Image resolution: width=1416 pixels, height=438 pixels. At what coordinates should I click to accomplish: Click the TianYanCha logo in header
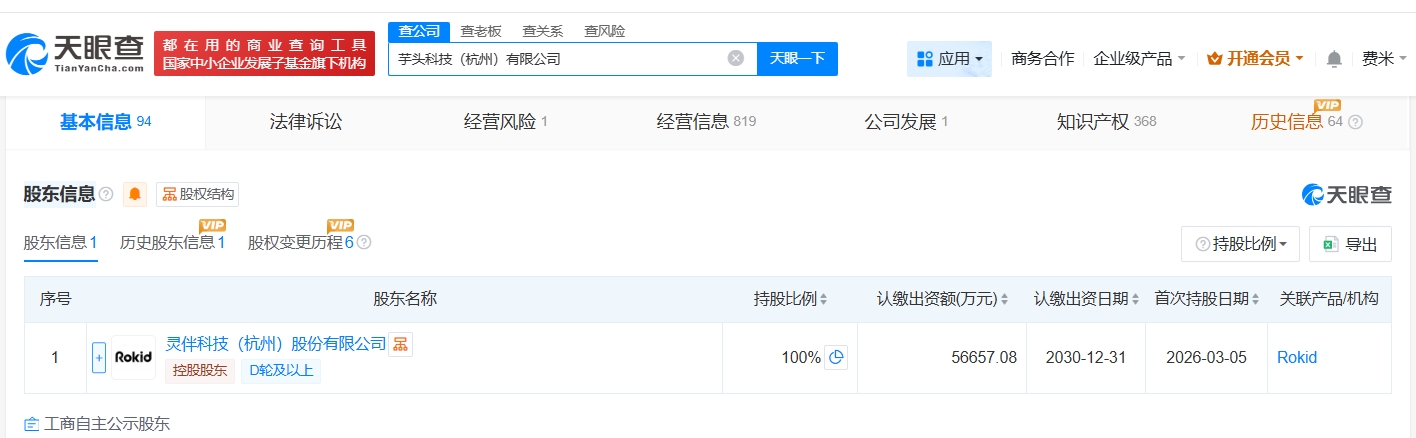pyautogui.click(x=75, y=54)
